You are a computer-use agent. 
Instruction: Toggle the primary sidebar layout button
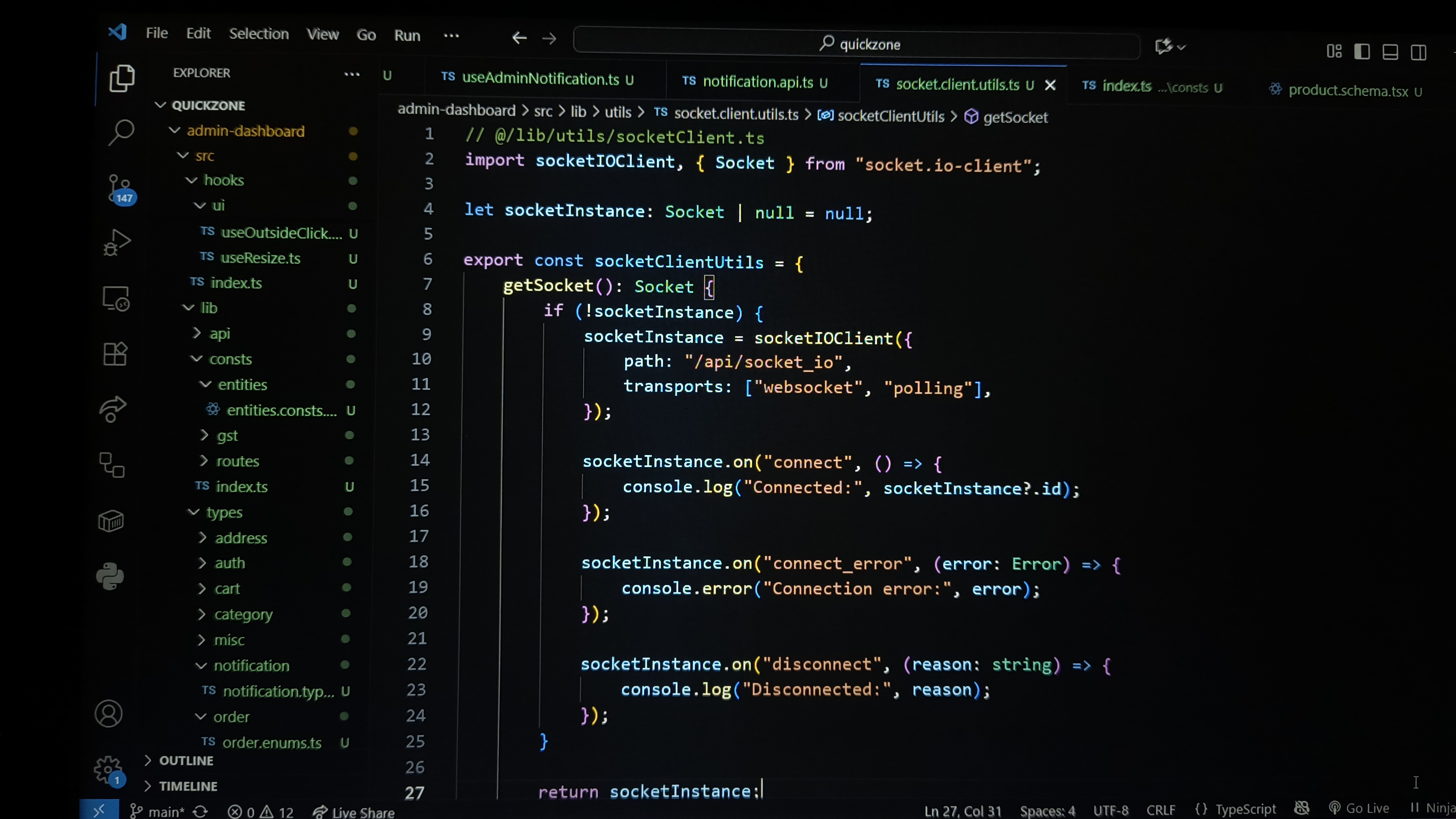tap(1361, 52)
